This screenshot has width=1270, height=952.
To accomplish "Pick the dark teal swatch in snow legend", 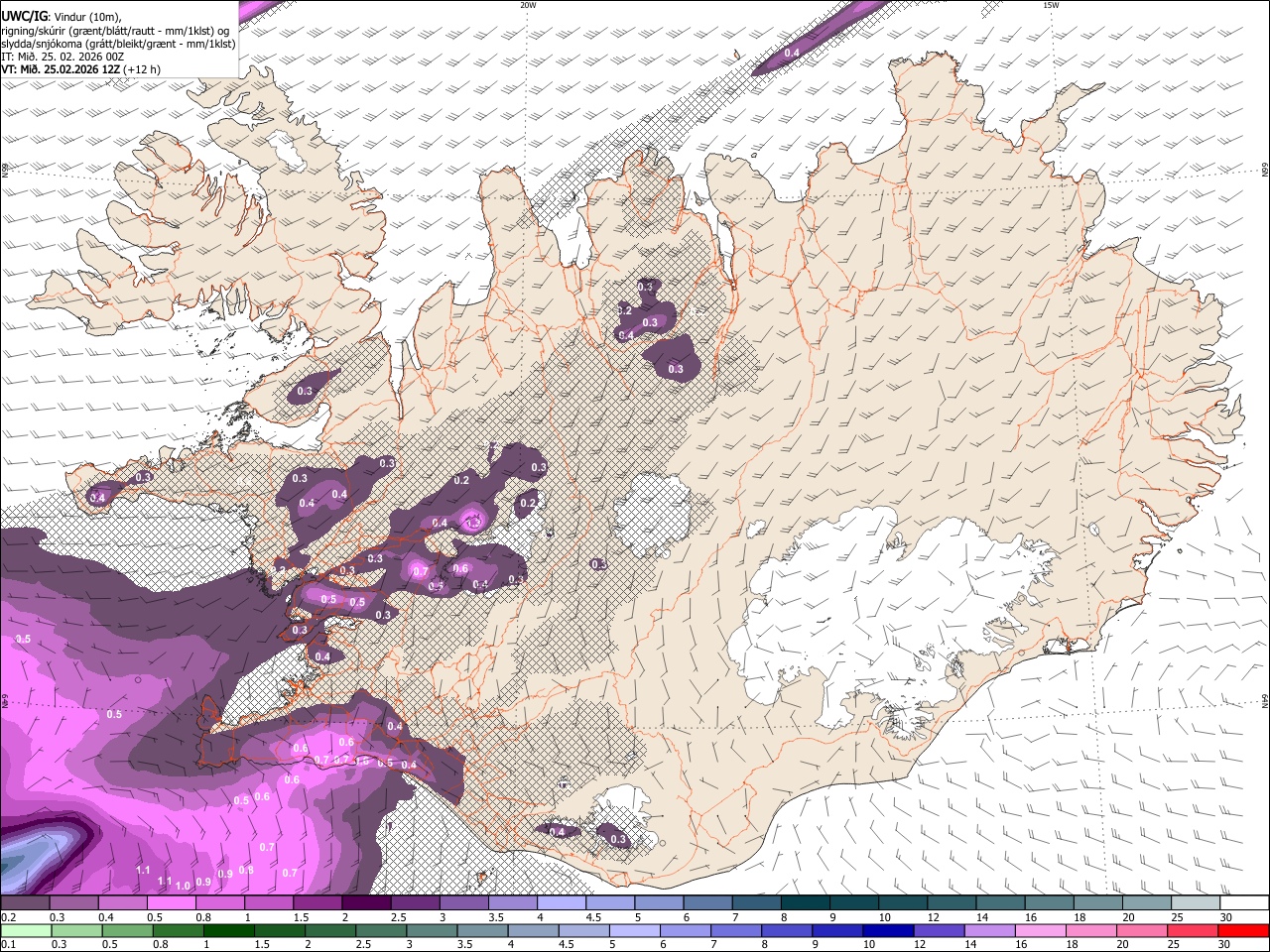I will coord(805,902).
